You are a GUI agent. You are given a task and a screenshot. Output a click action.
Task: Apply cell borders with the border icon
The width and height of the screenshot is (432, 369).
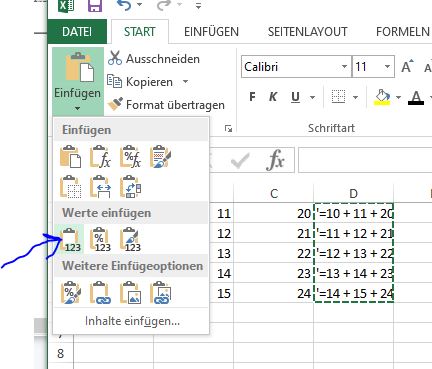338,97
